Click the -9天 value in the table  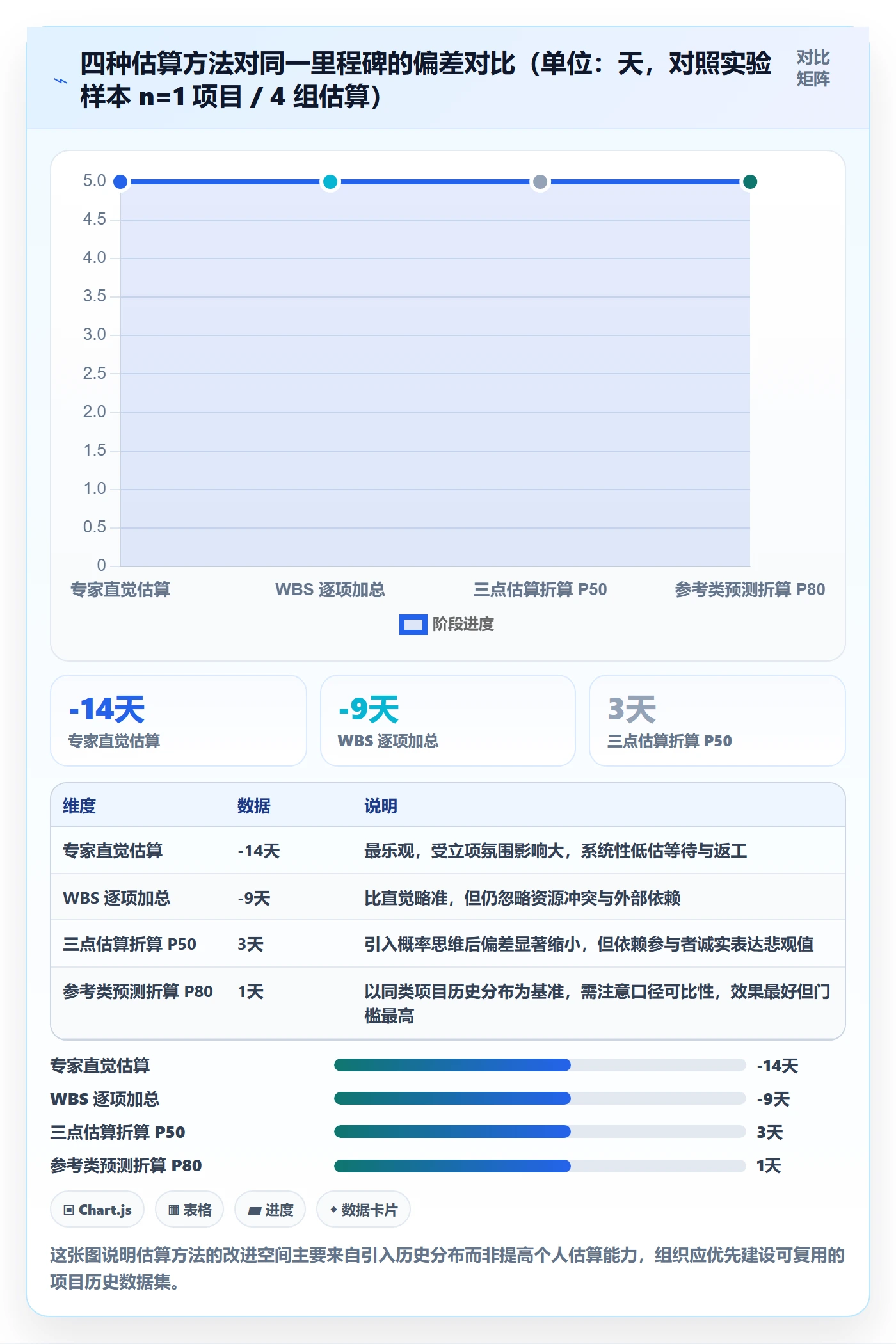[254, 898]
